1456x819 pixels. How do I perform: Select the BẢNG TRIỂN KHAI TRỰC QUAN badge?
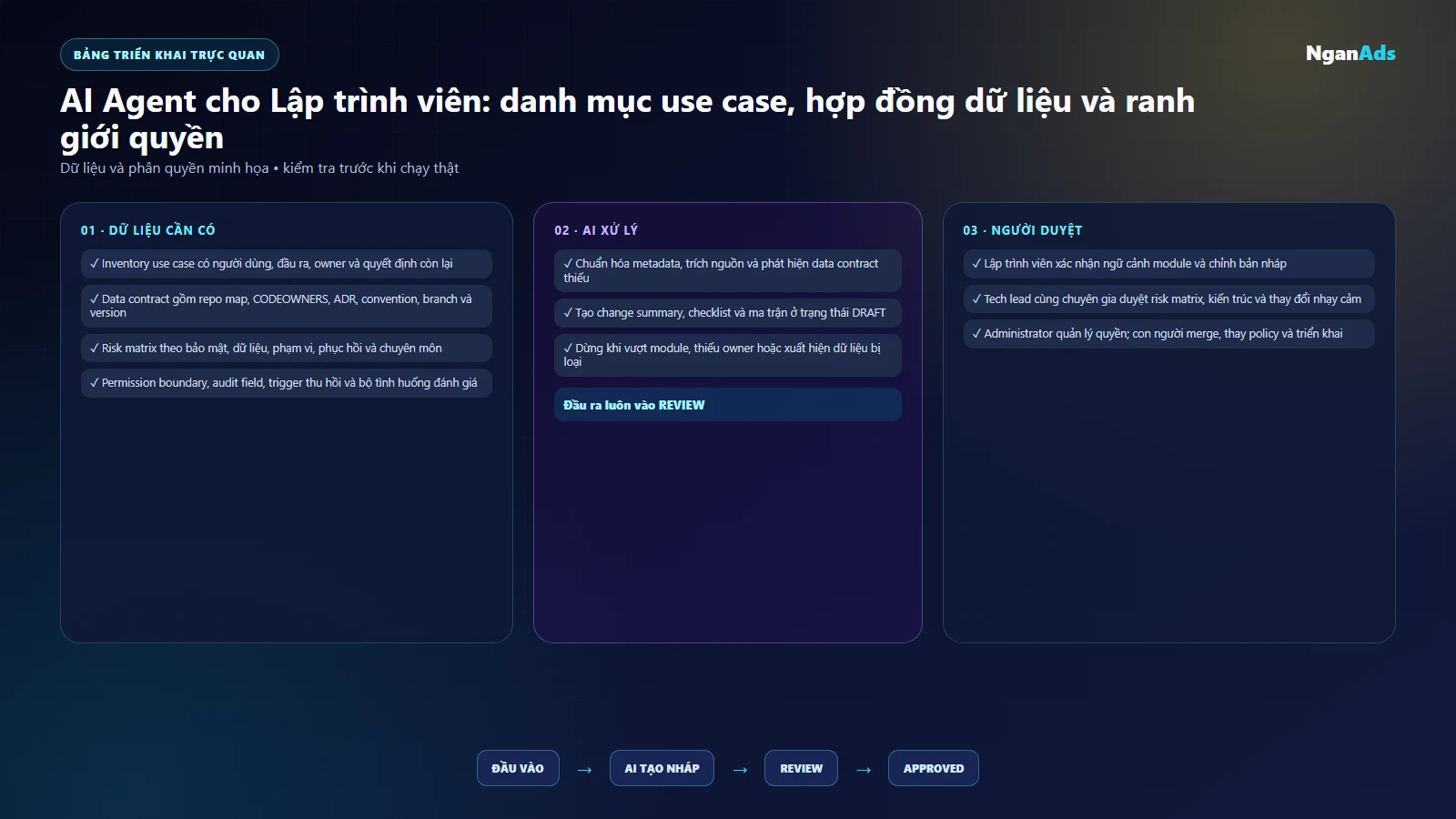coord(169,55)
